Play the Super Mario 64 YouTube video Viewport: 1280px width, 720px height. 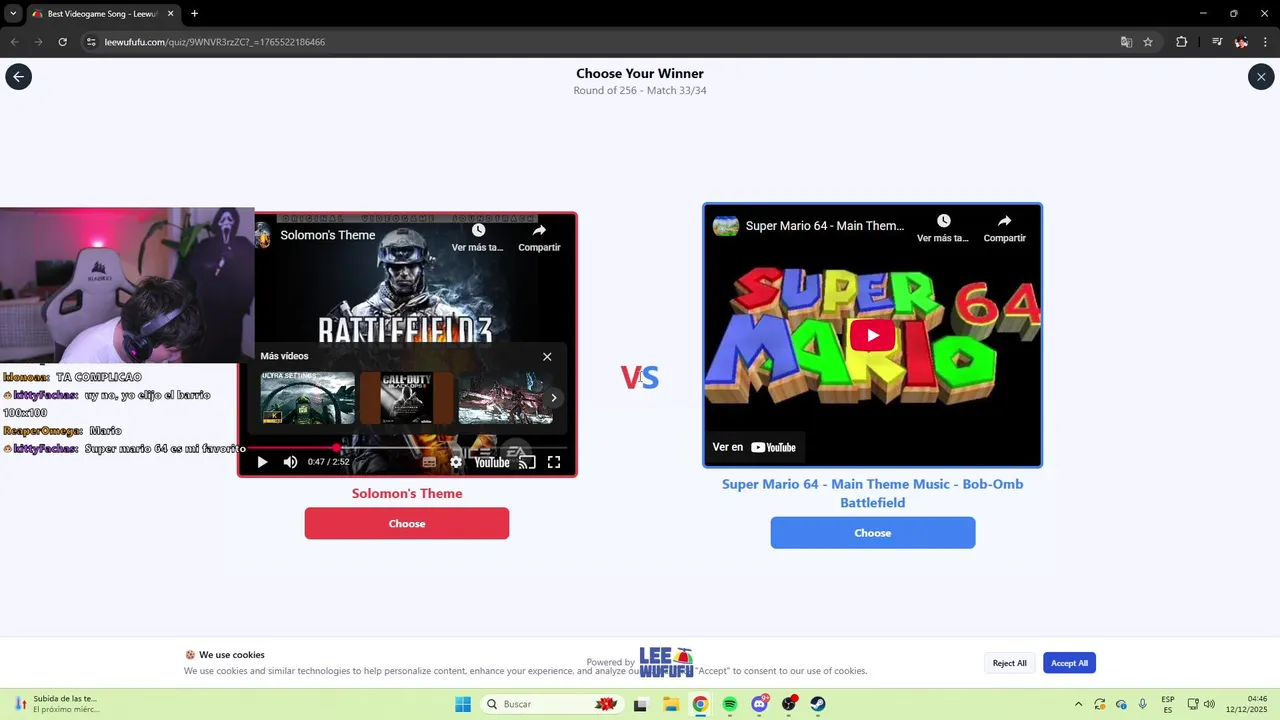click(873, 336)
